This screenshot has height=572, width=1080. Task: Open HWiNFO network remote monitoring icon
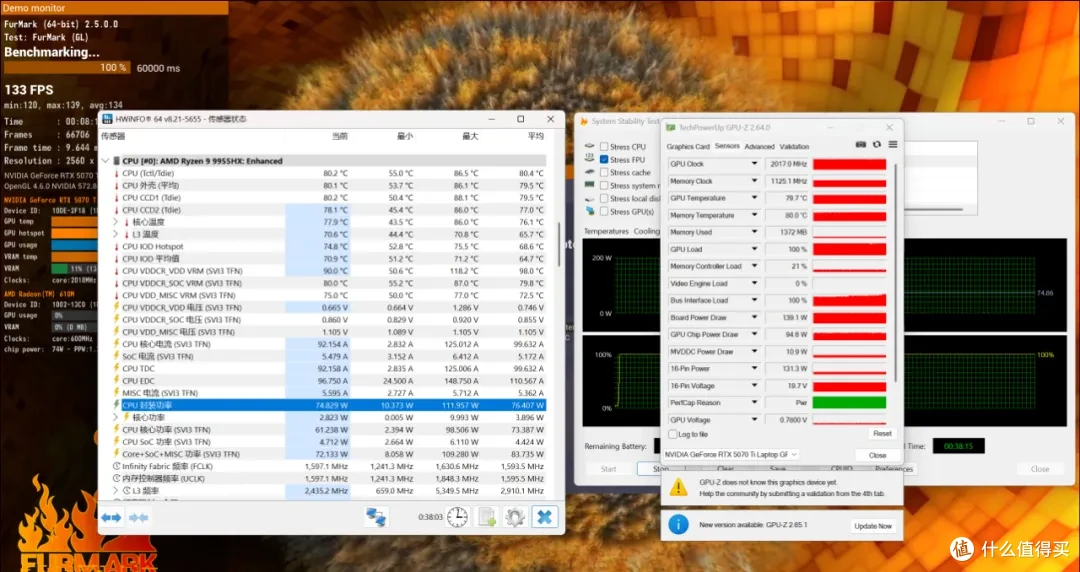(376, 517)
